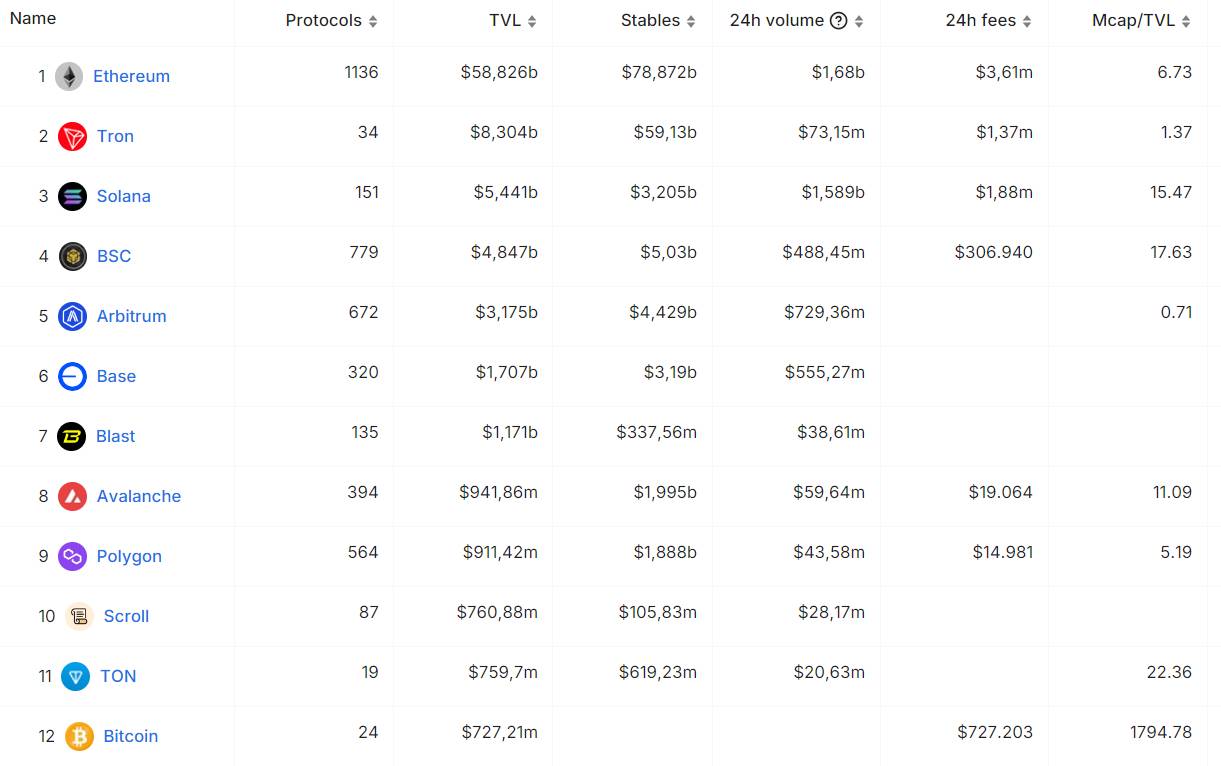Open the Polygon chain link
This screenshot has height=766, width=1221.
[x=129, y=556]
